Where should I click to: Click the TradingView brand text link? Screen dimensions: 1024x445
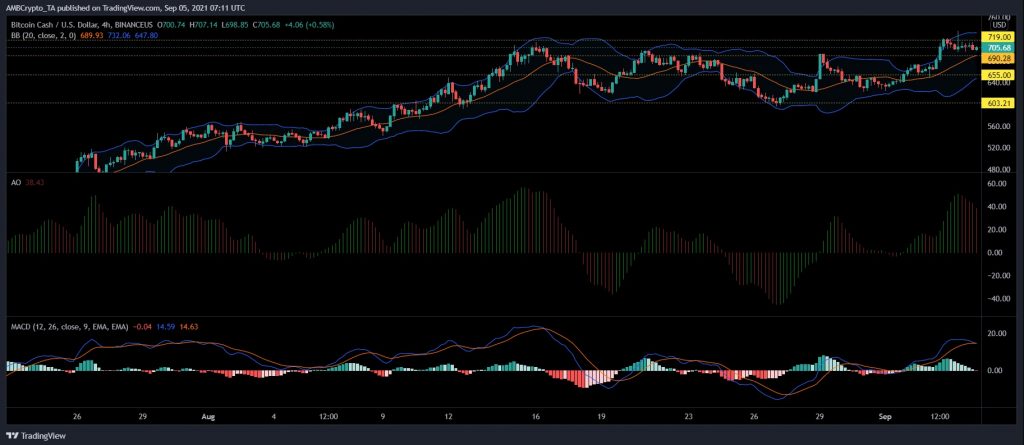pos(45,437)
